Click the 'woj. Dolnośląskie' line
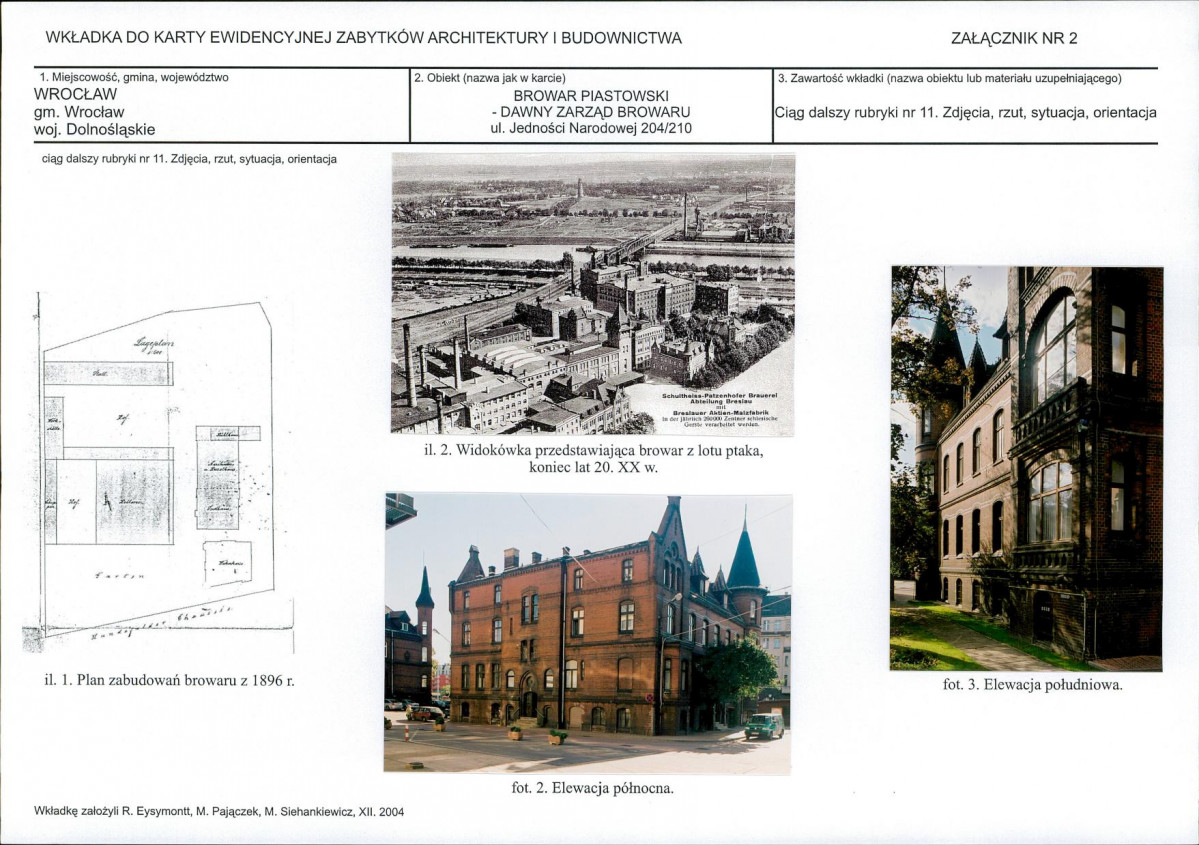Viewport: 1199px width, 845px height. click(x=95, y=129)
